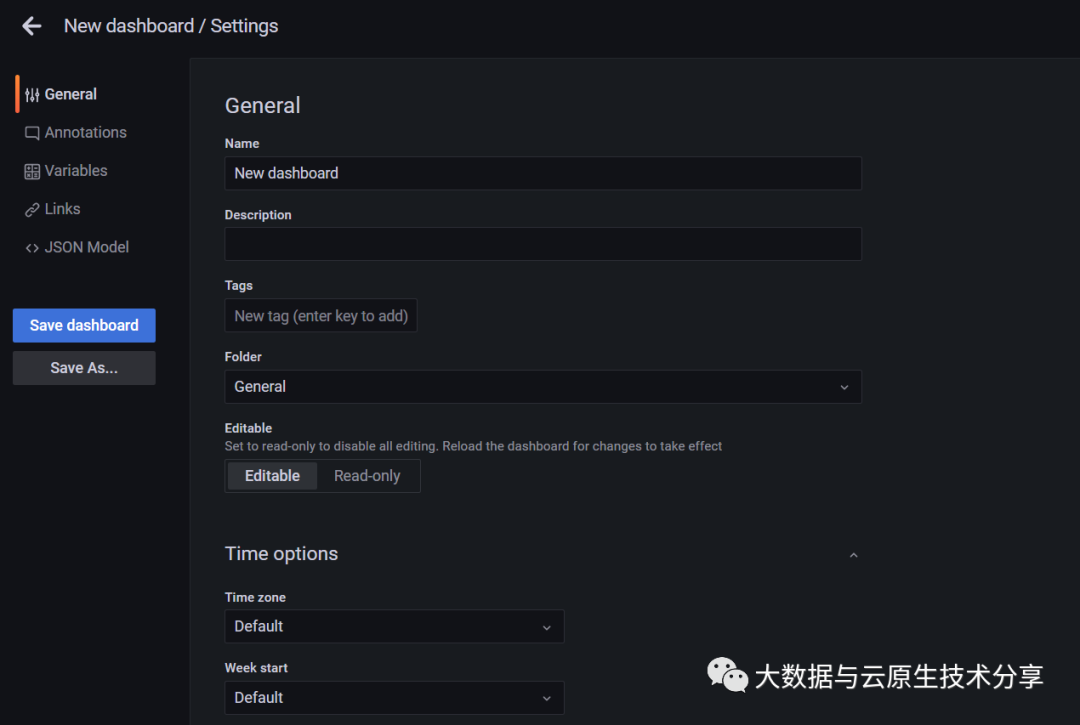The height and width of the screenshot is (725, 1080).
Task: Click the back arrow icon
Action: (x=32, y=26)
